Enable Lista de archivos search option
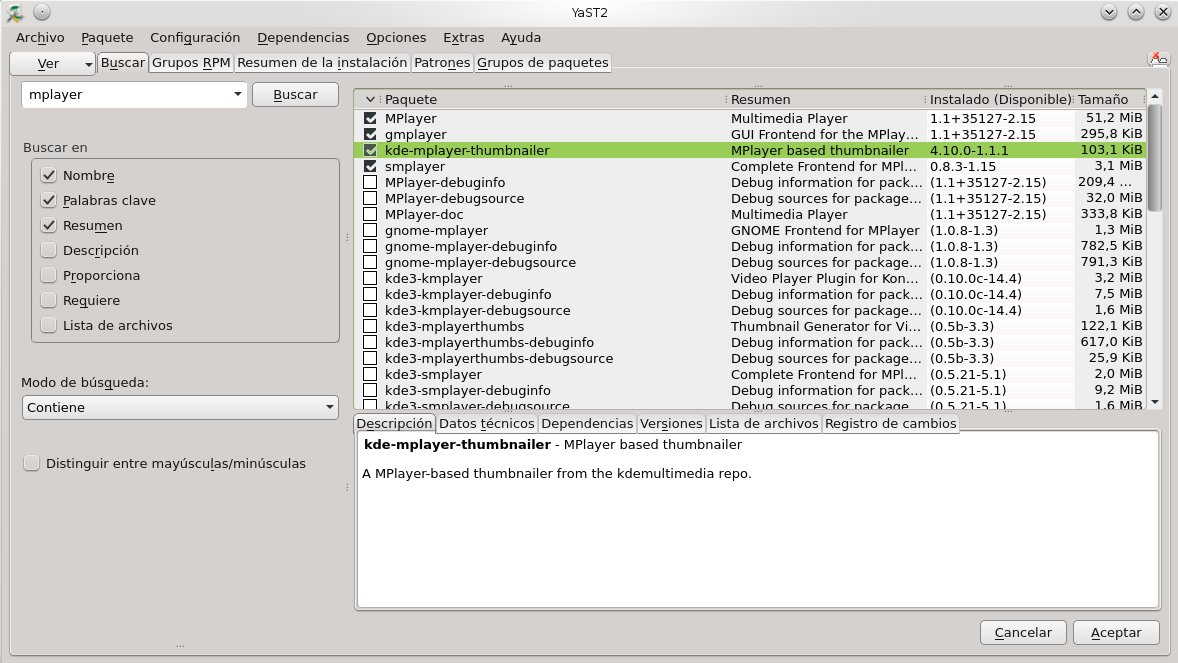Screen dimensions: 1178x663 click(x=49, y=325)
